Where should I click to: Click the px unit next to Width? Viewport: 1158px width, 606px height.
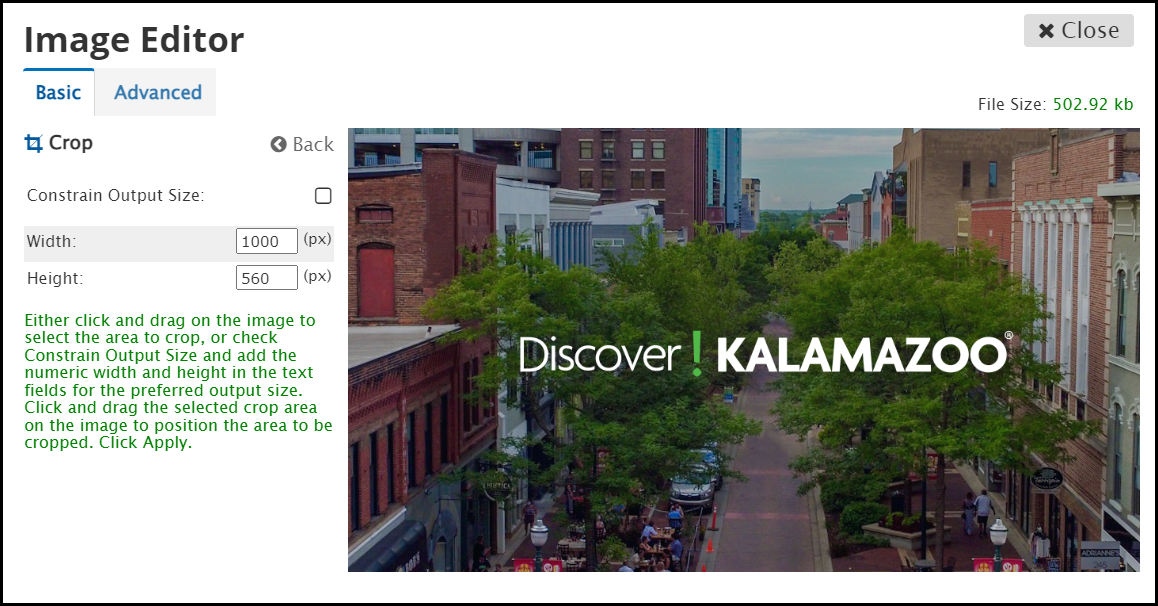point(317,240)
